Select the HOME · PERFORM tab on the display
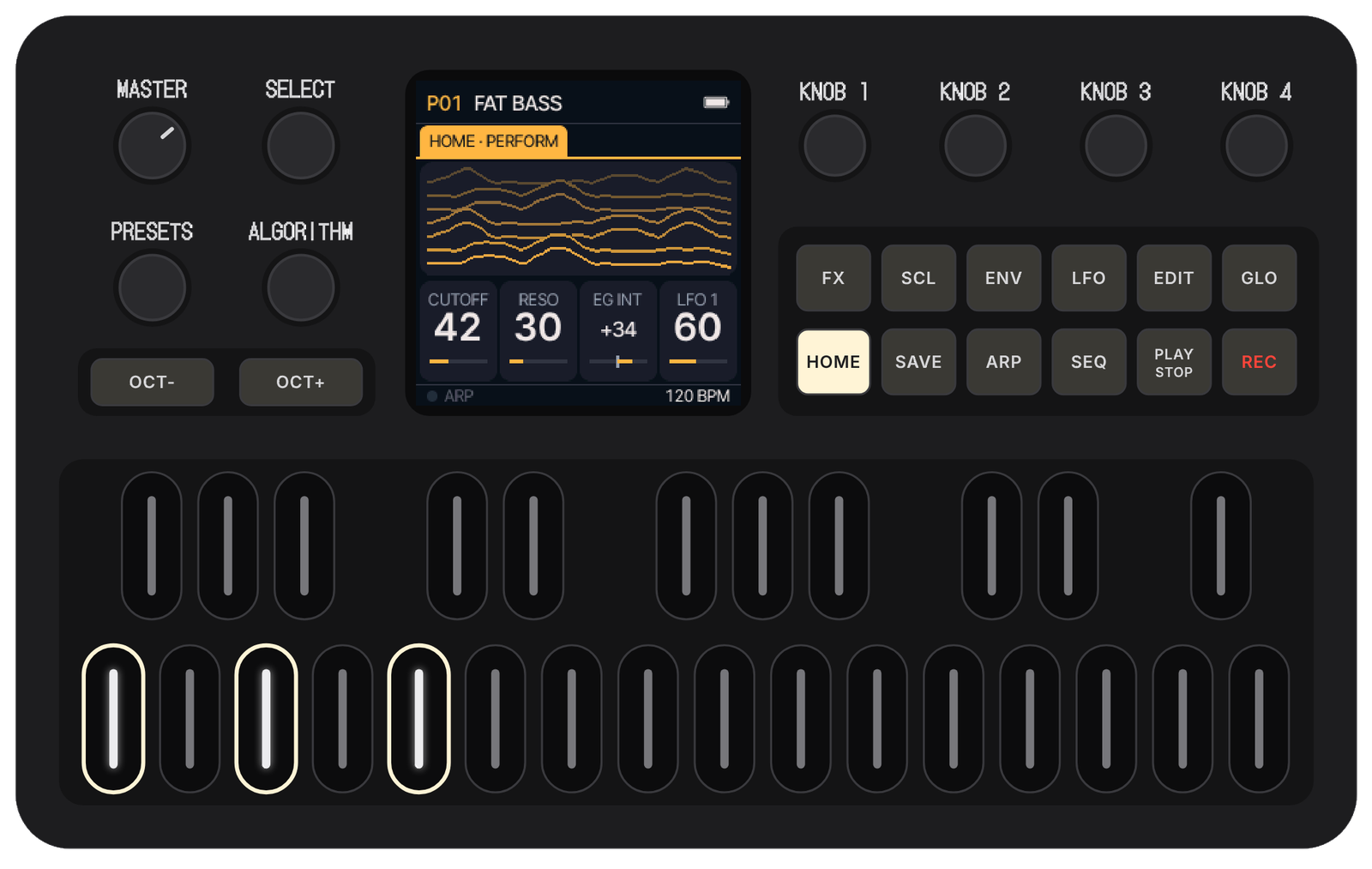The height and width of the screenshot is (869, 1372). tap(493, 142)
